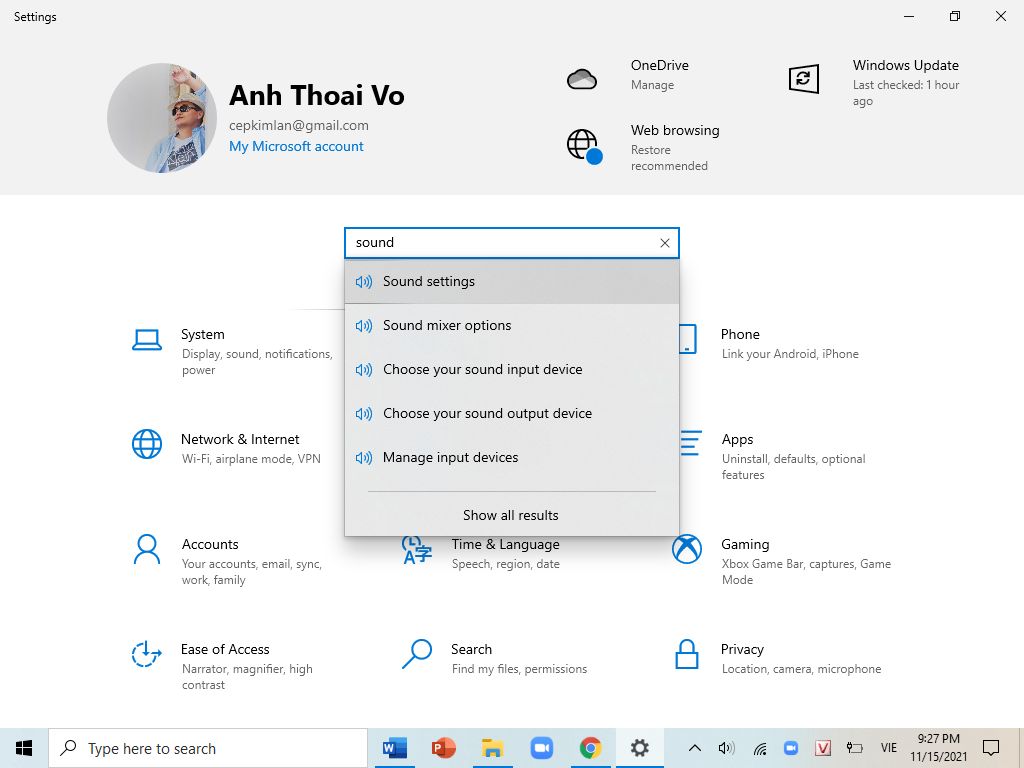Click the Gaming category title
1024x768 pixels.
tap(744, 545)
